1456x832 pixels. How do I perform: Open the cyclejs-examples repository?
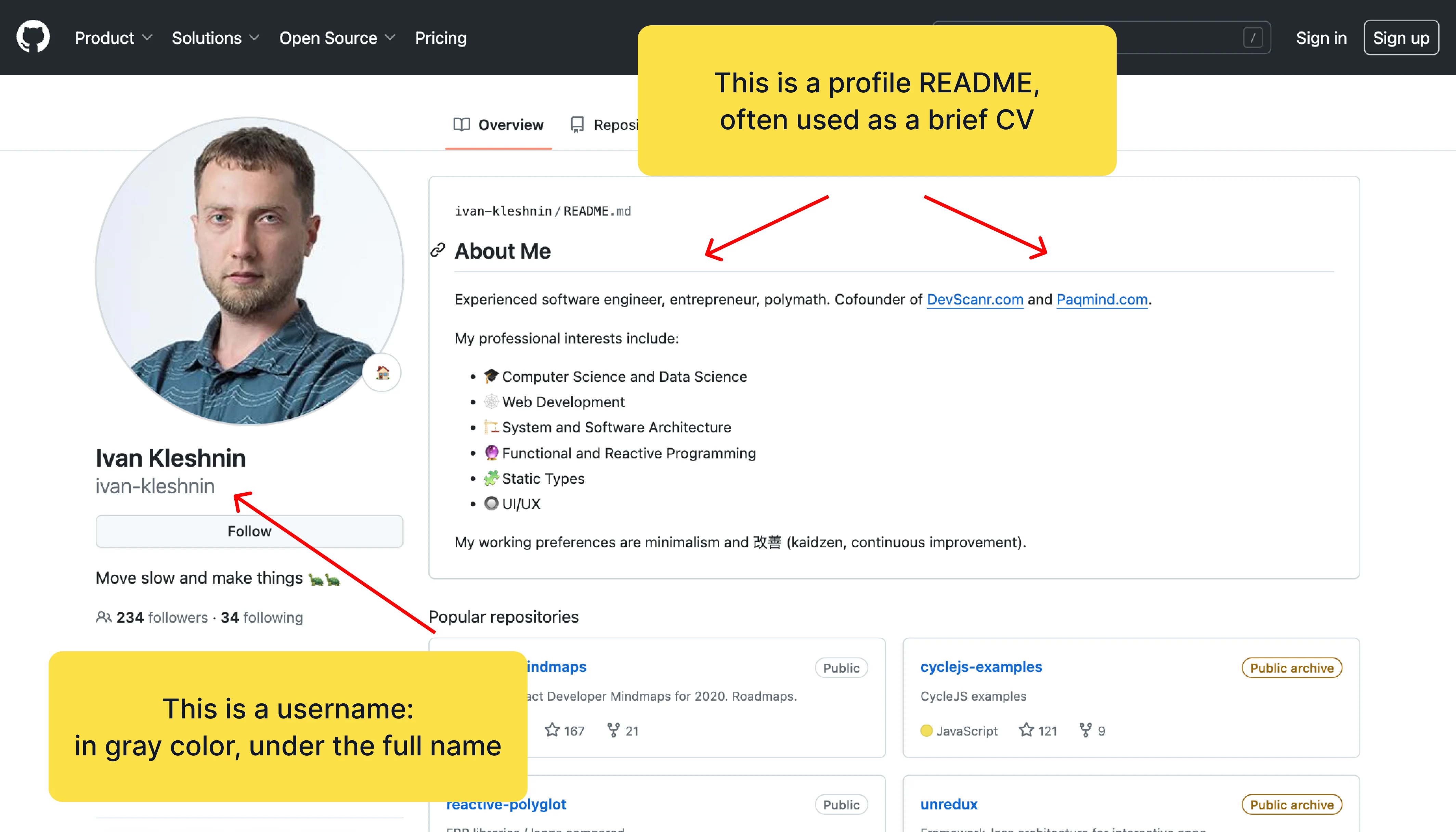[980, 667]
